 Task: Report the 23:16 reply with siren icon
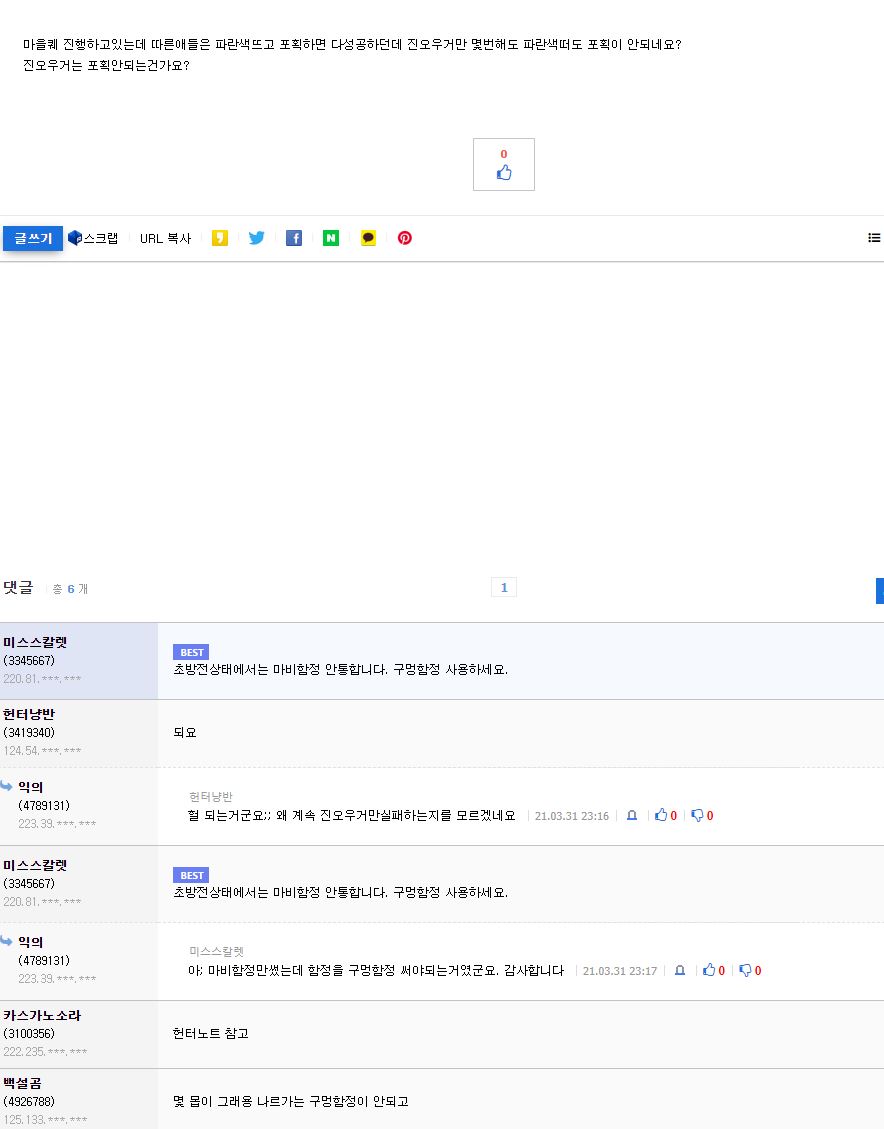pos(632,816)
